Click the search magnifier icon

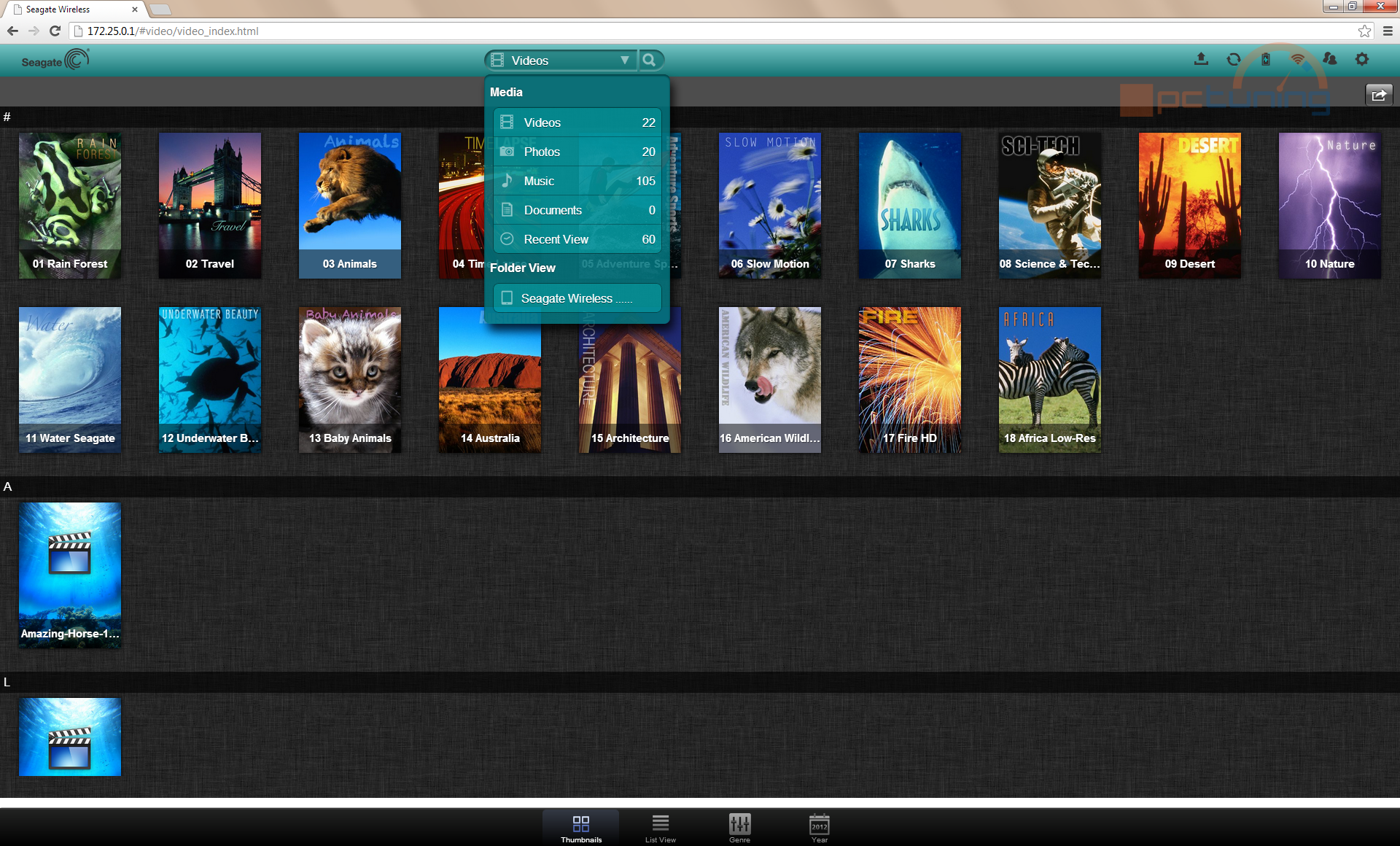(649, 61)
